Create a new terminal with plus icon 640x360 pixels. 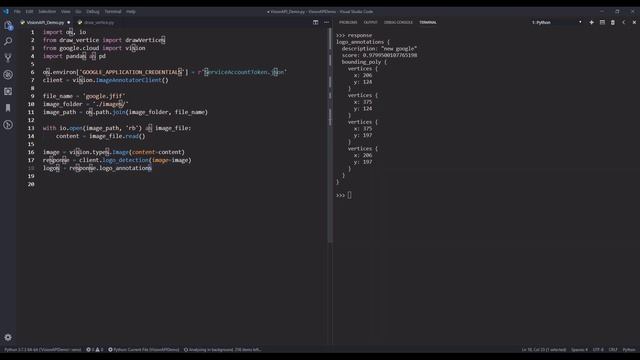591,22
